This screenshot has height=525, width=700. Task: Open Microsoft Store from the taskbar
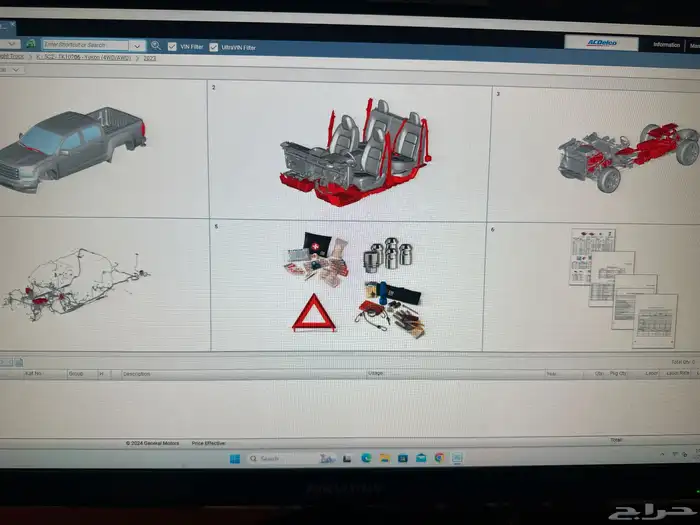pyautogui.click(x=402, y=458)
